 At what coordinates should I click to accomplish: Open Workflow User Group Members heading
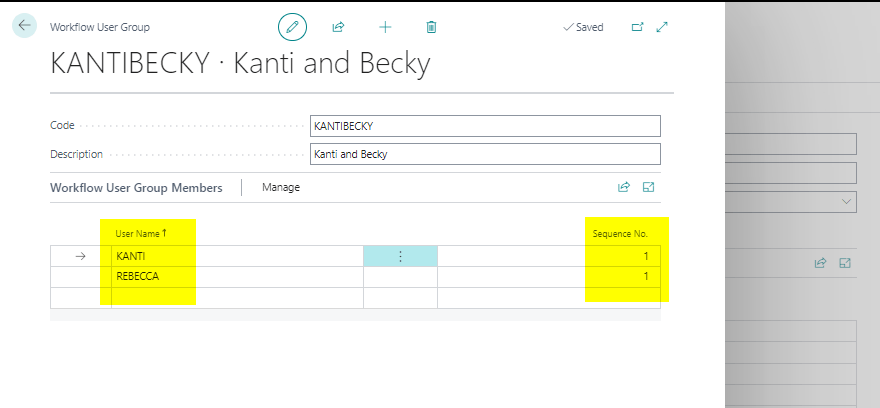click(136, 187)
